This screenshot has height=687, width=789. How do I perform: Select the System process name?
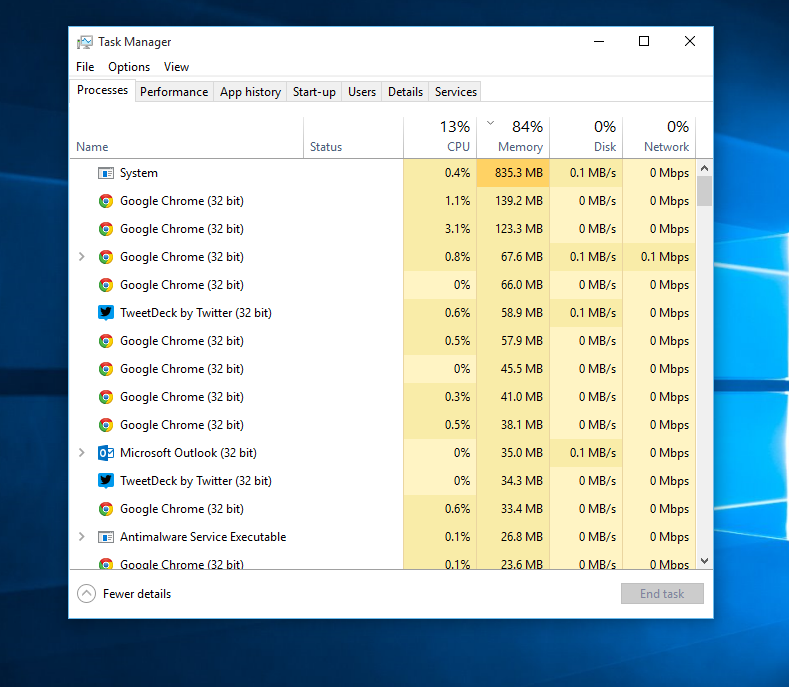pyautogui.click(x=139, y=173)
